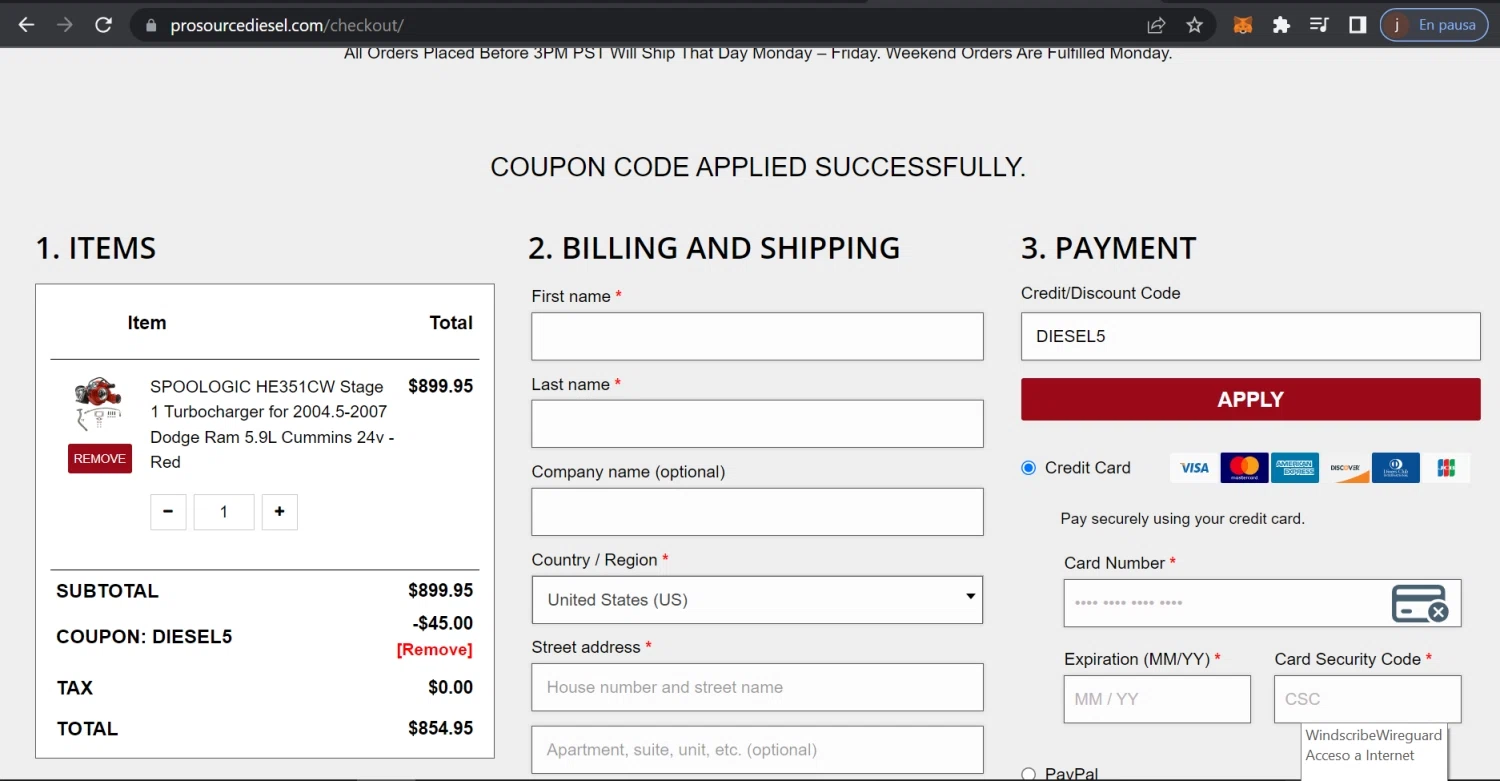
Task: Click the address bar URL
Action: [287, 26]
